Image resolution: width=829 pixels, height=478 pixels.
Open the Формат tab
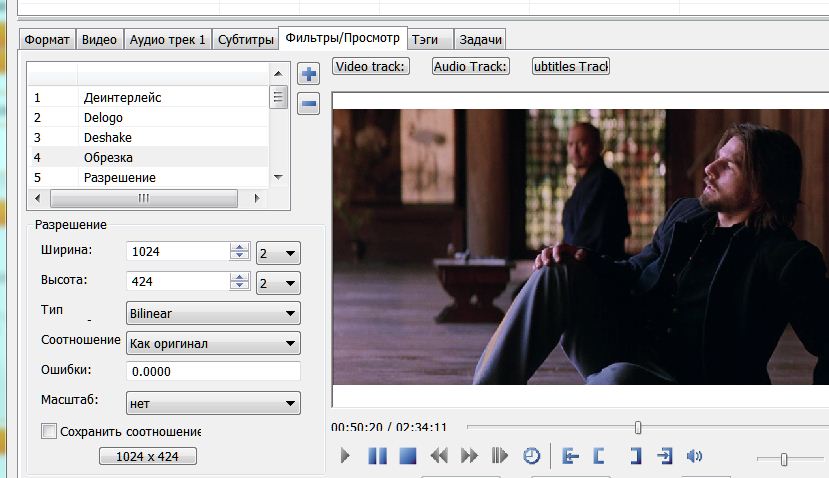pos(47,40)
